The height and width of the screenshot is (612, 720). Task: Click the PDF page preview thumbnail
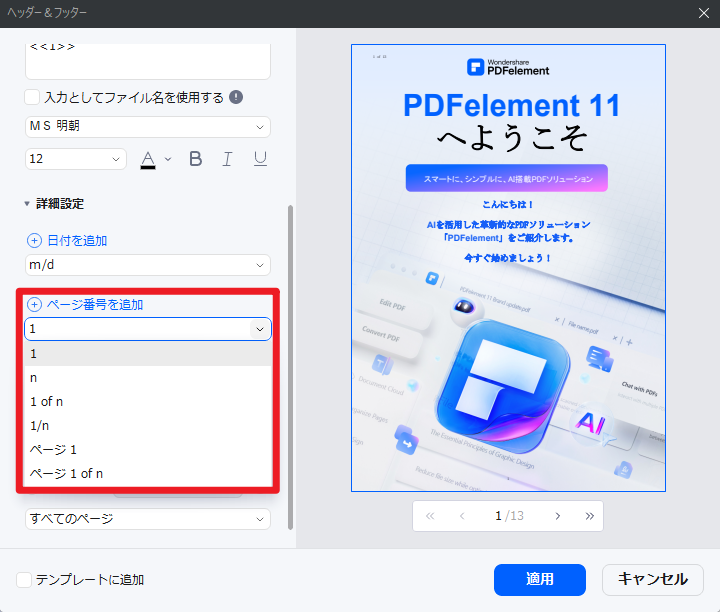[x=508, y=268]
